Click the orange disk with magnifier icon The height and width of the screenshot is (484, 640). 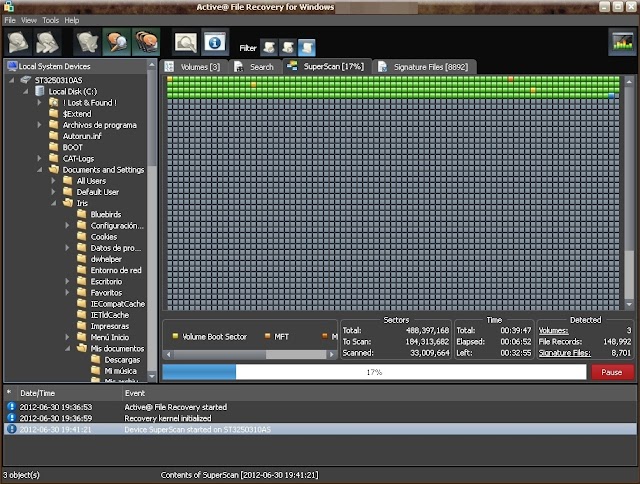pyautogui.click(x=117, y=42)
